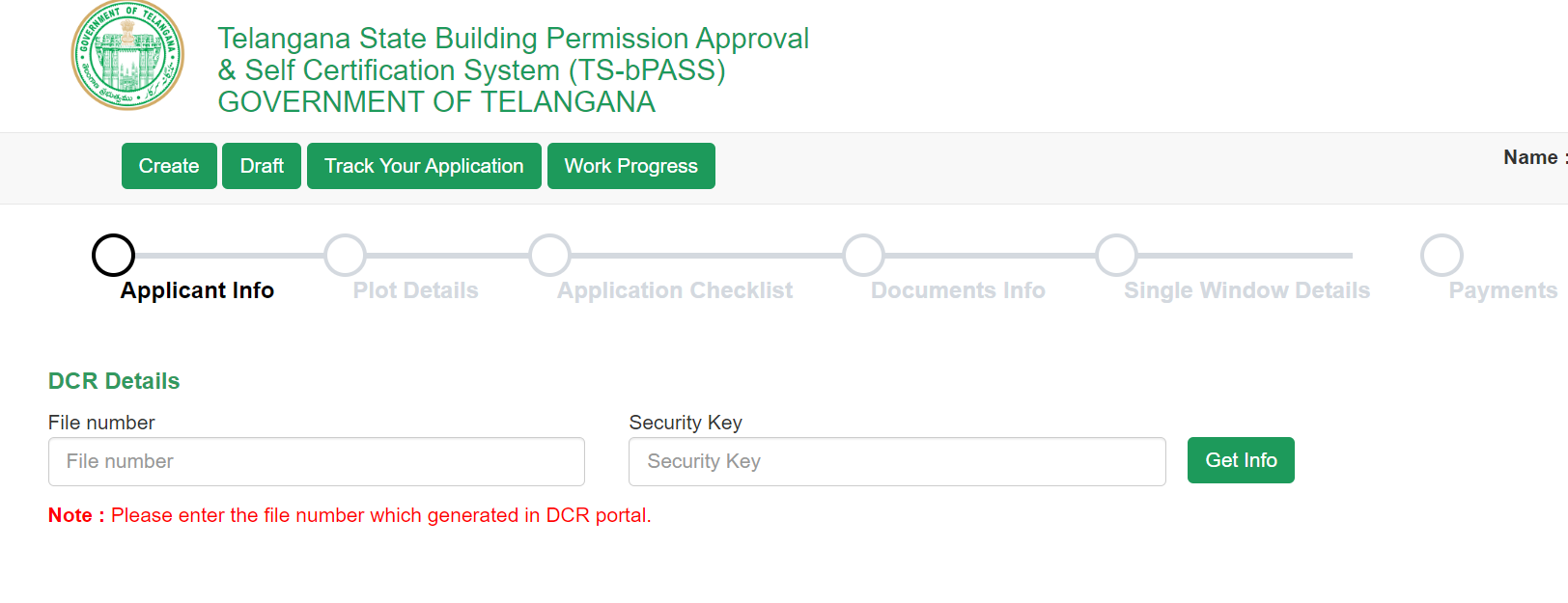Viewport: 1568px width, 603px height.
Task: Click Track Your Application
Action: [x=423, y=165]
